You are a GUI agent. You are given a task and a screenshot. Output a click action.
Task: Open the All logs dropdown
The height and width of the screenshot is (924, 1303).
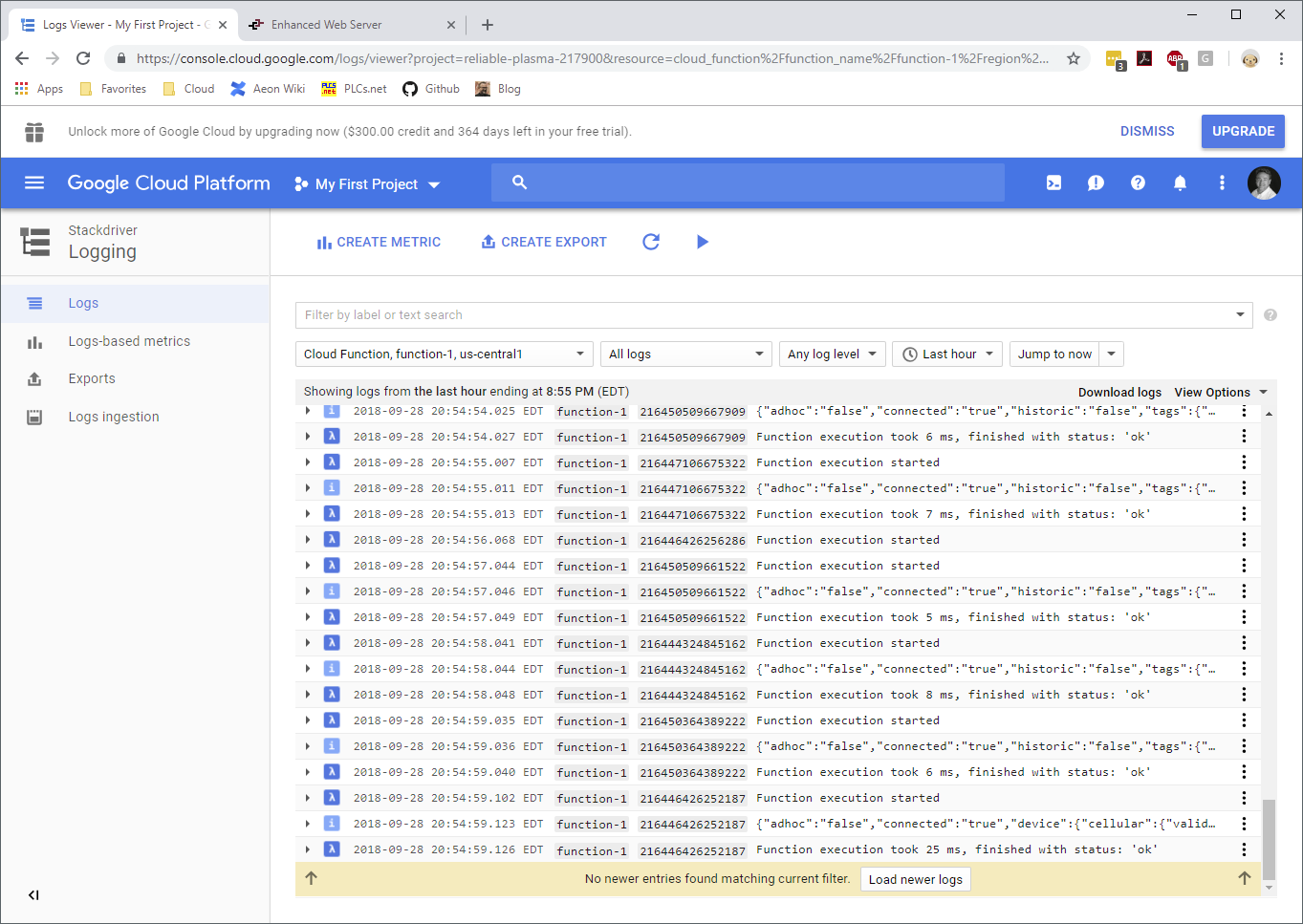tap(686, 354)
